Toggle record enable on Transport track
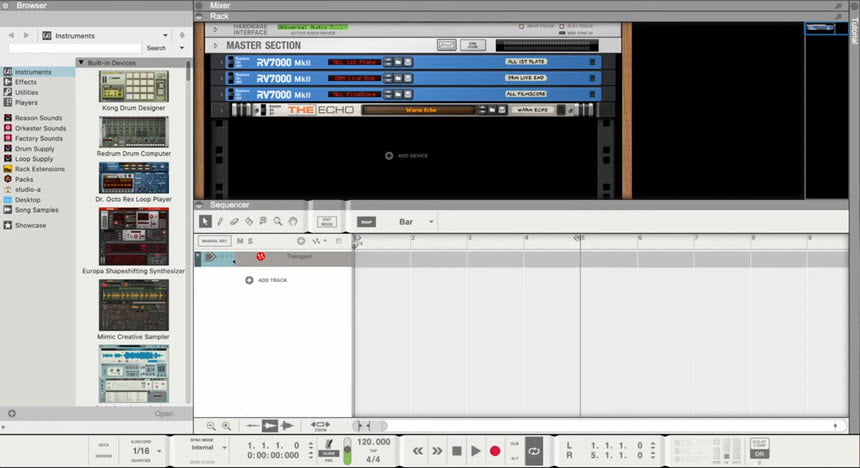The height and width of the screenshot is (468, 860). tap(261, 256)
